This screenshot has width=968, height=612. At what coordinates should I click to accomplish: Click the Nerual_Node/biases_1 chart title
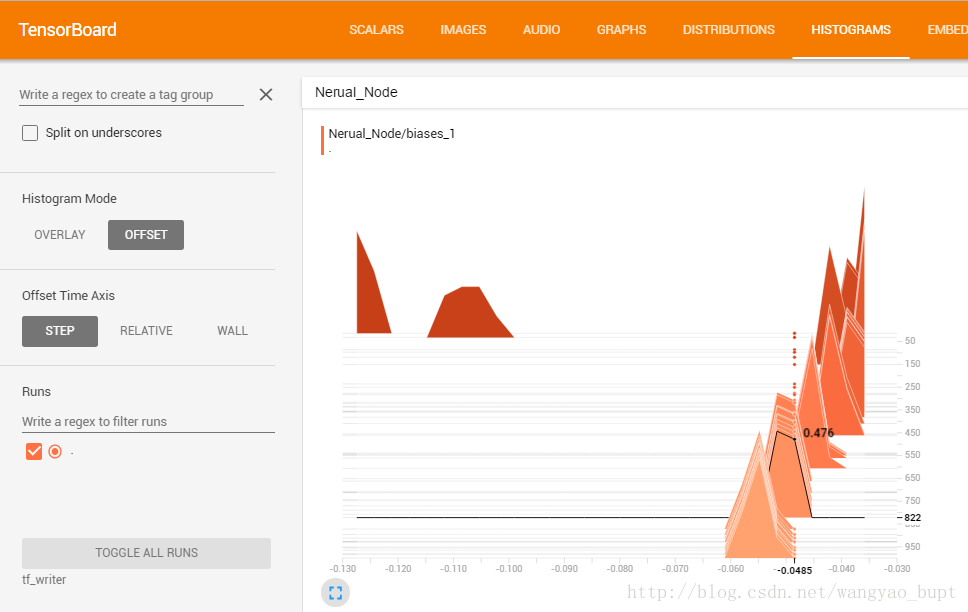coord(391,133)
